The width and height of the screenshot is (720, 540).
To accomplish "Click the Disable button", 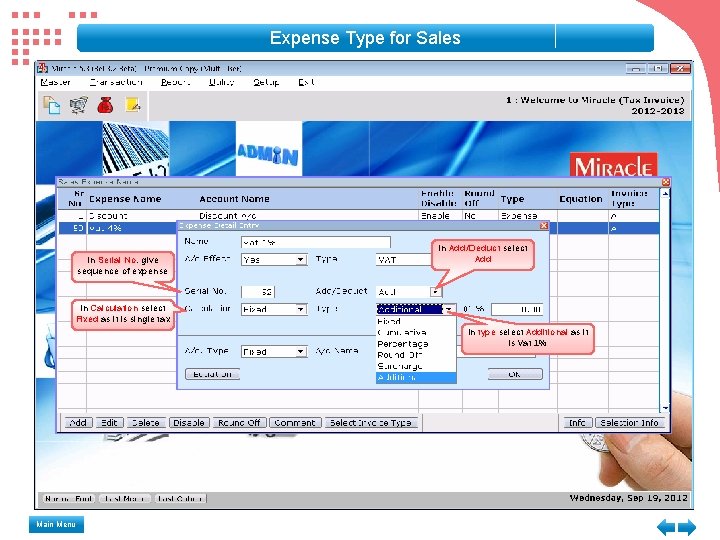I will pos(189,422).
